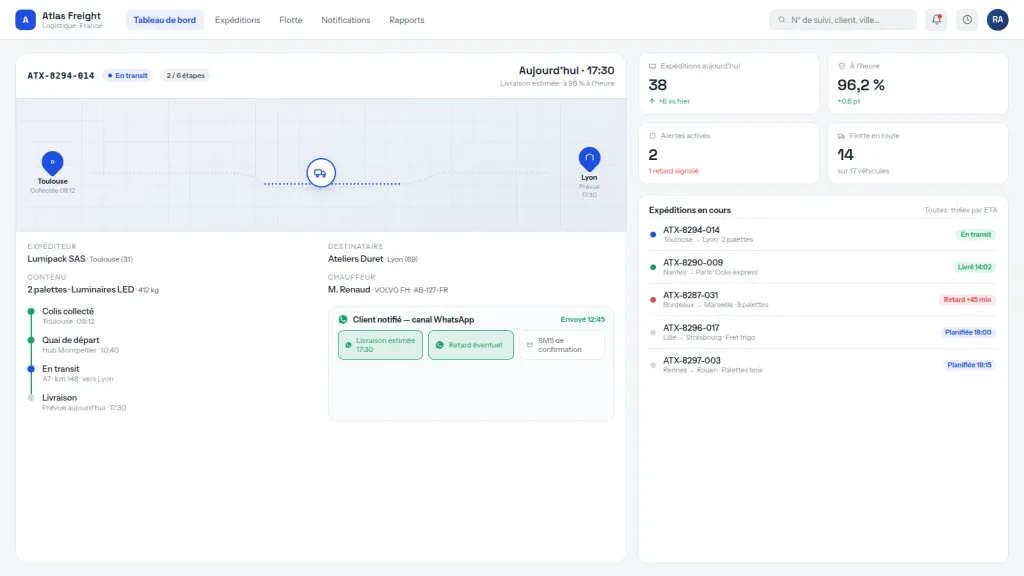Open the notifications bell icon
Image resolution: width=1024 pixels, height=576 pixels.
click(936, 20)
